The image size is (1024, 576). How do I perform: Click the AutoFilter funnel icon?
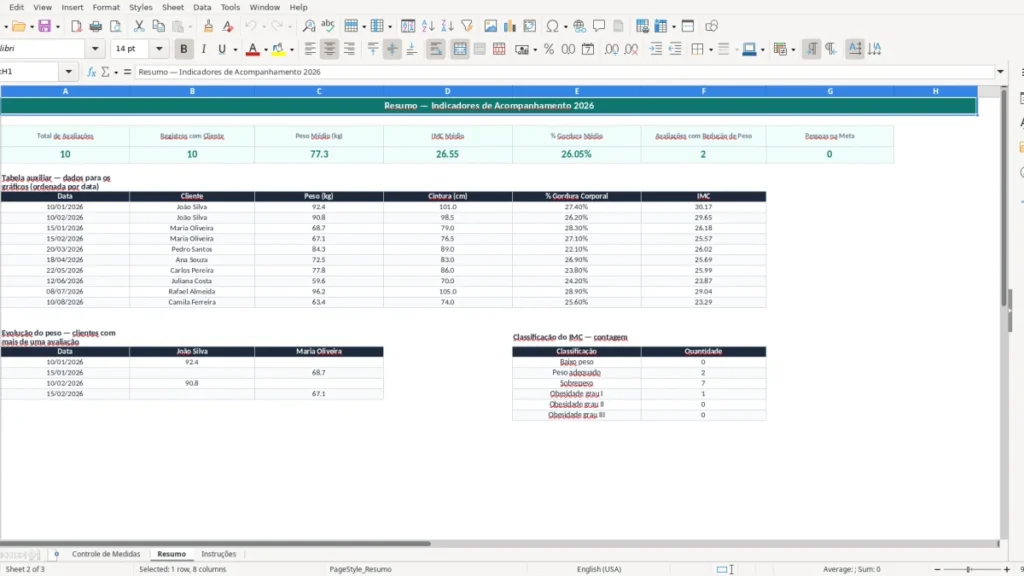467,26
